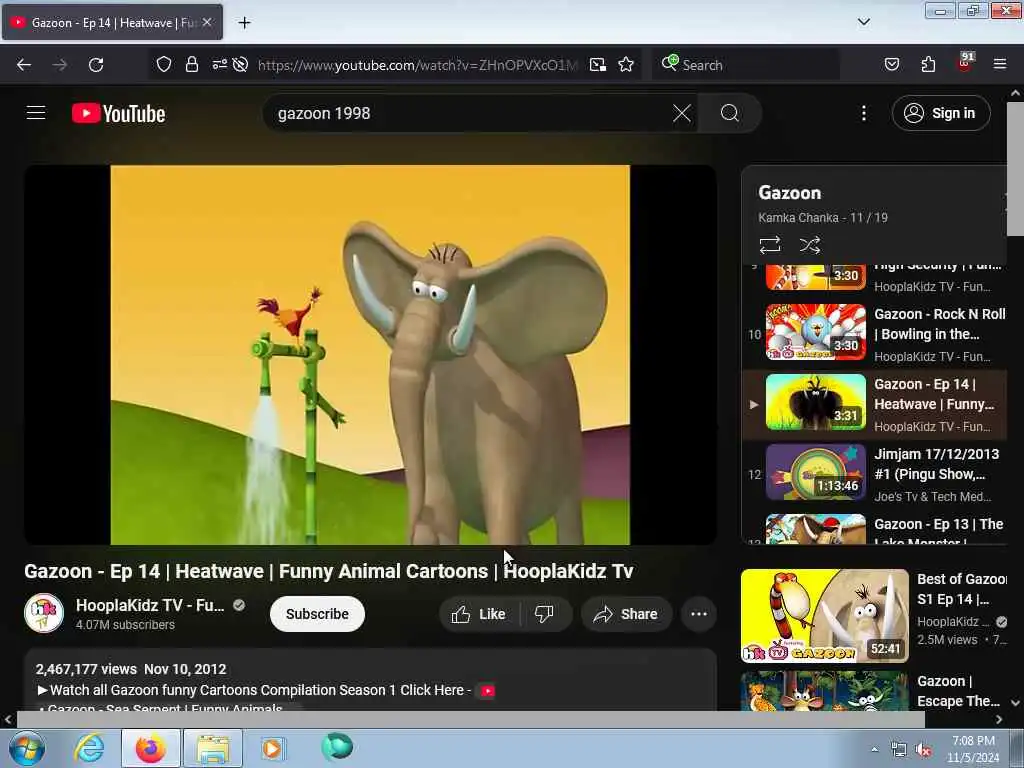Click the 2,467,177 views text
This screenshot has height=768, width=1024.
tap(86, 669)
